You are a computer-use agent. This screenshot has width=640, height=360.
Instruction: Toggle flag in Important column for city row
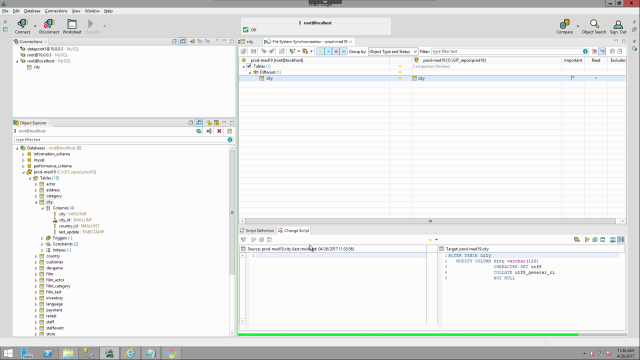pos(573,78)
